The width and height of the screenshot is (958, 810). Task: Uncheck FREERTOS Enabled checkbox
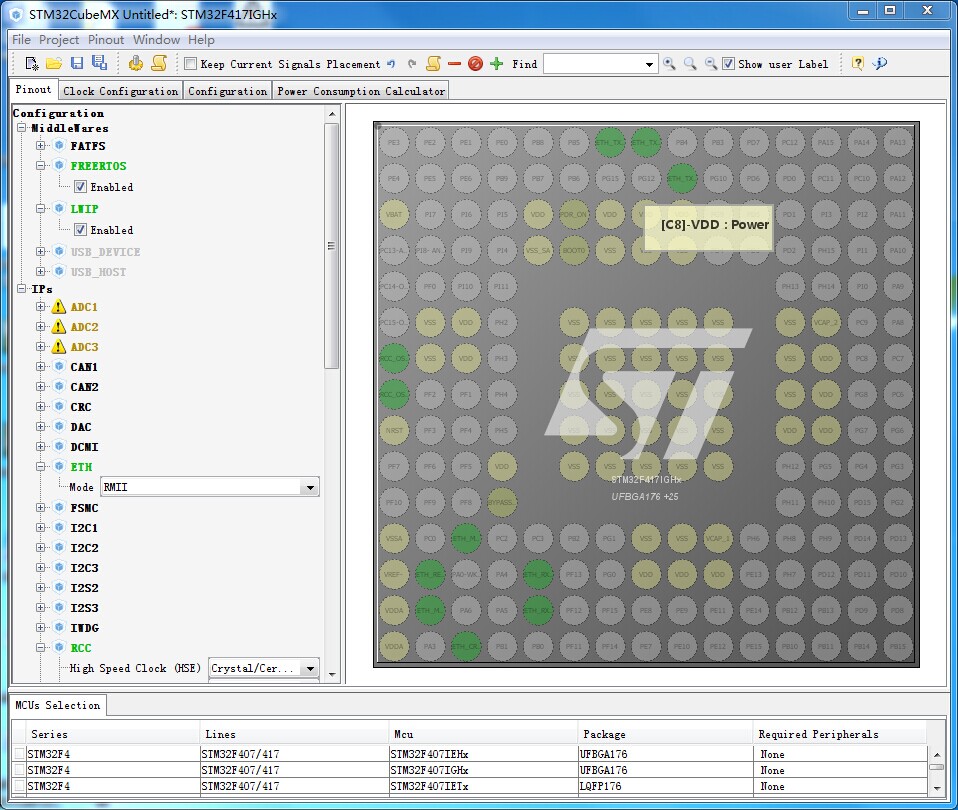[x=80, y=187]
